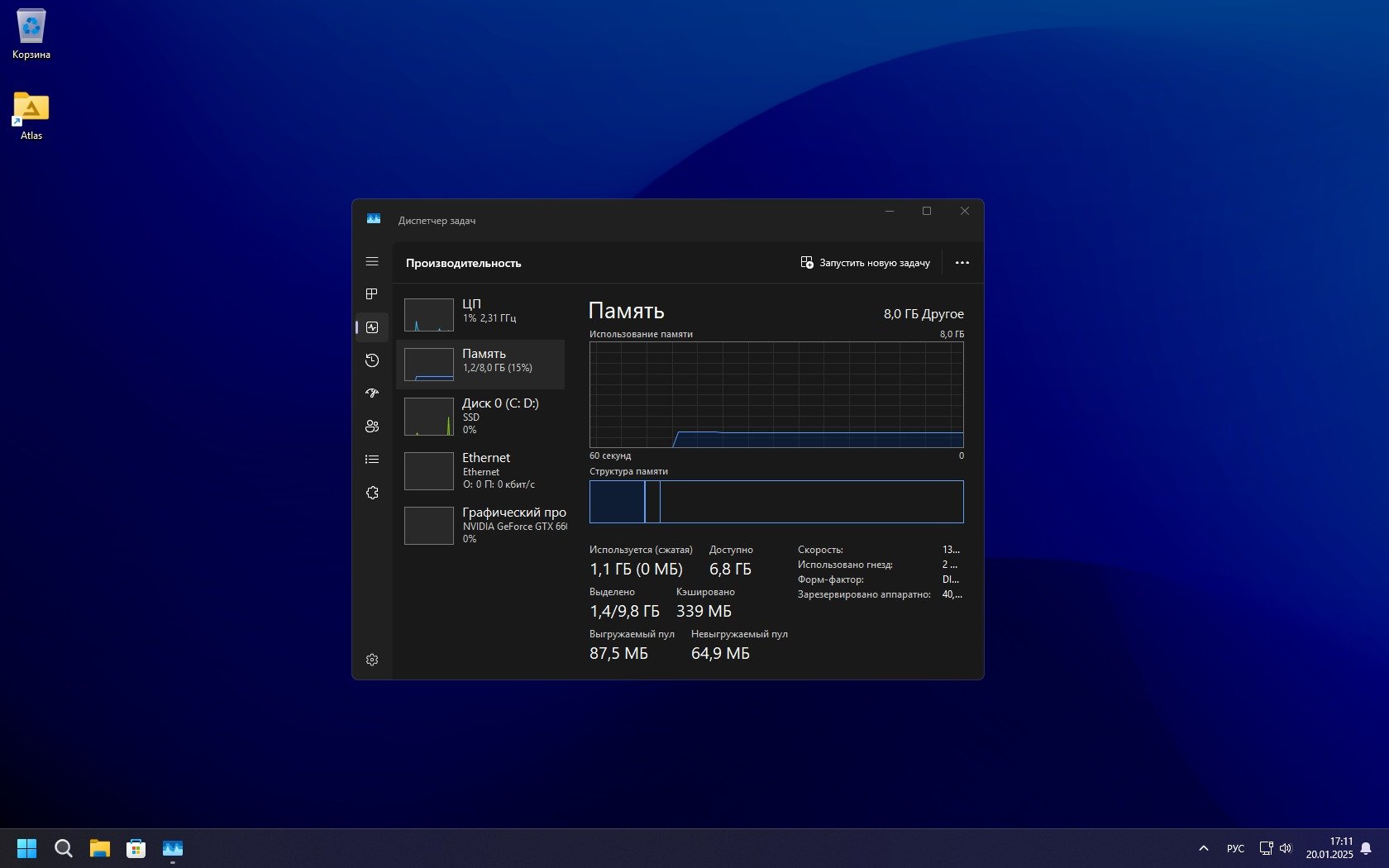Open App history page icon

pyautogui.click(x=372, y=360)
